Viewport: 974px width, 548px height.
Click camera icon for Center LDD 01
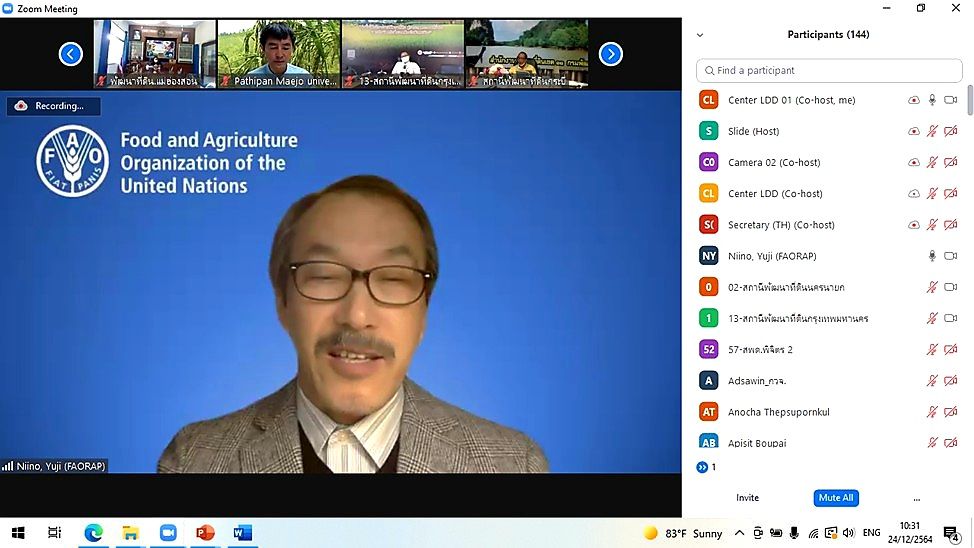coord(950,100)
